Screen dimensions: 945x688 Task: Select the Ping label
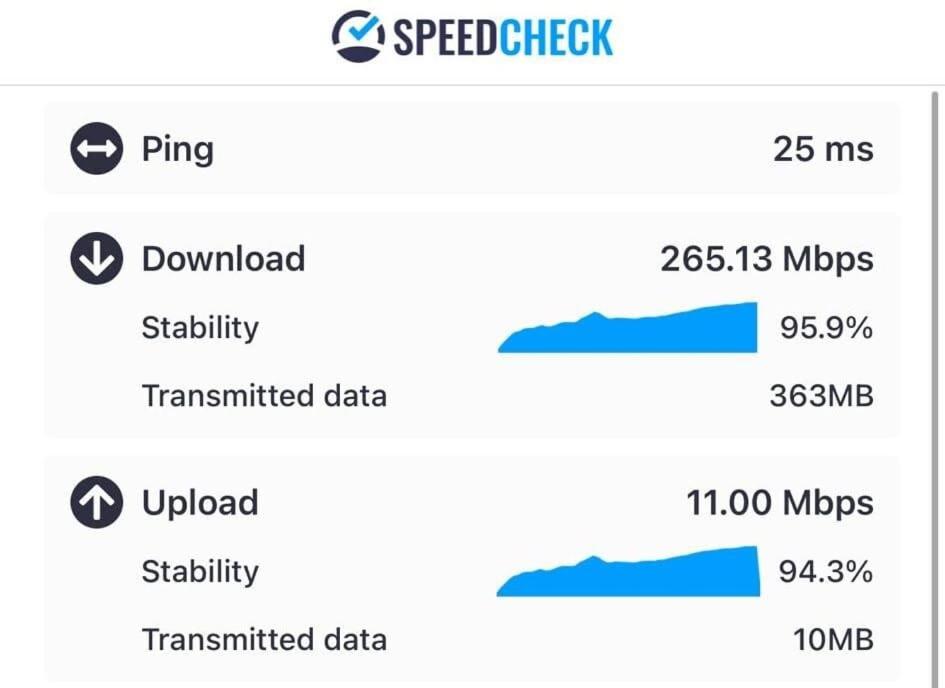[178, 149]
